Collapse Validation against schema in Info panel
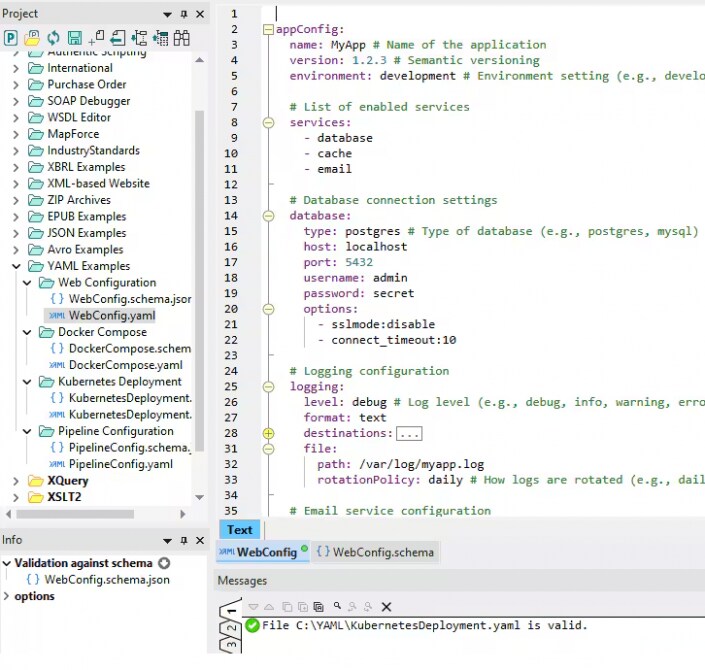 [6, 563]
